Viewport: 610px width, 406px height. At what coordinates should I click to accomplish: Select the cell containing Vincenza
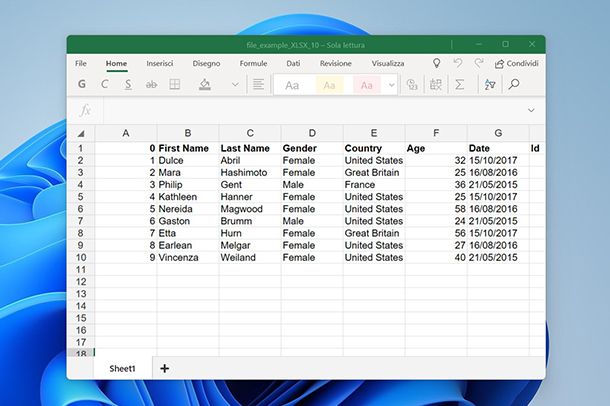188,257
